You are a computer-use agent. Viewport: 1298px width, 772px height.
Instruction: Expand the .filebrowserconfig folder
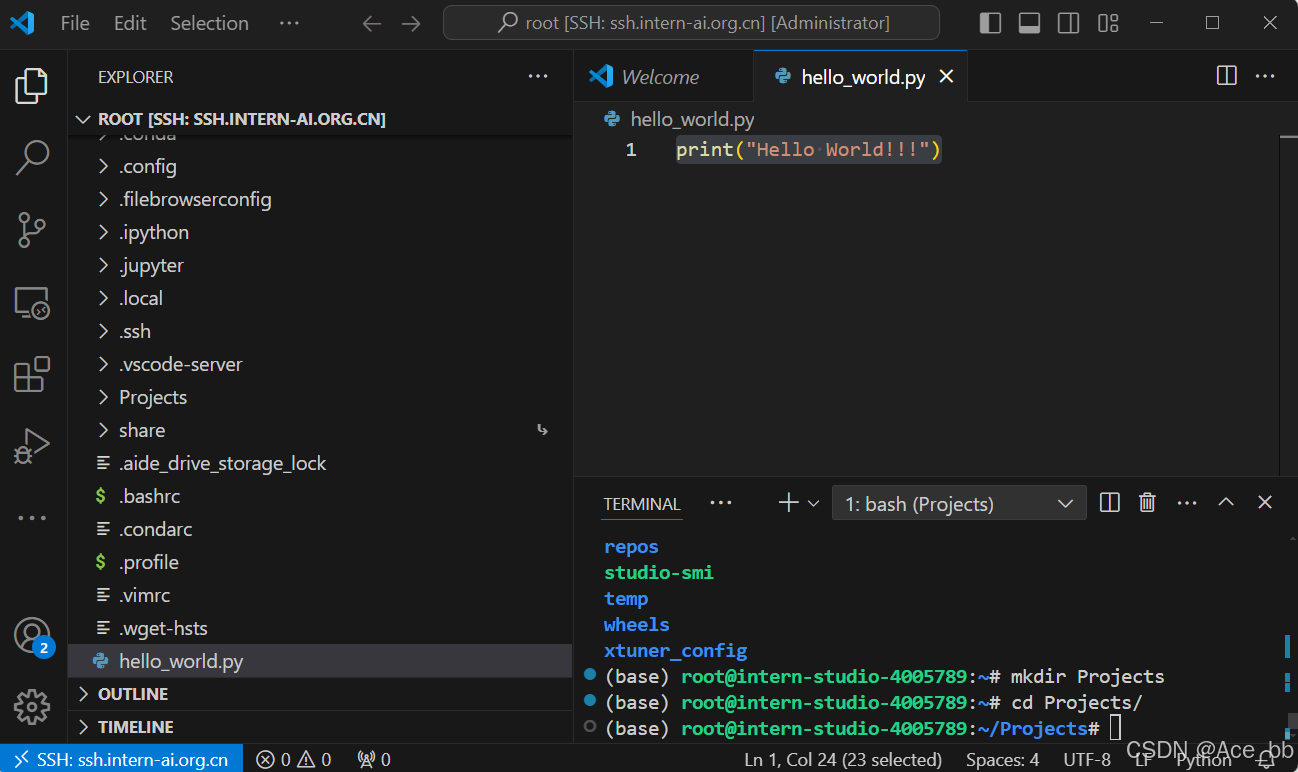coord(320,199)
